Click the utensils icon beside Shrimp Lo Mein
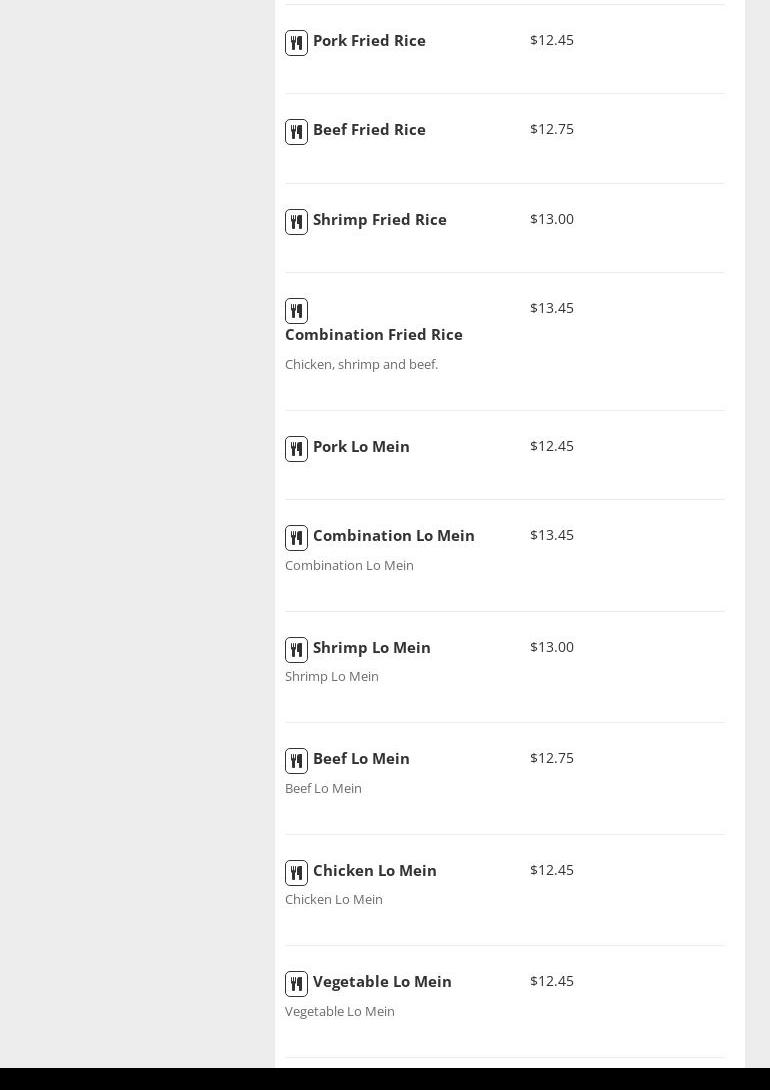 click(296, 650)
